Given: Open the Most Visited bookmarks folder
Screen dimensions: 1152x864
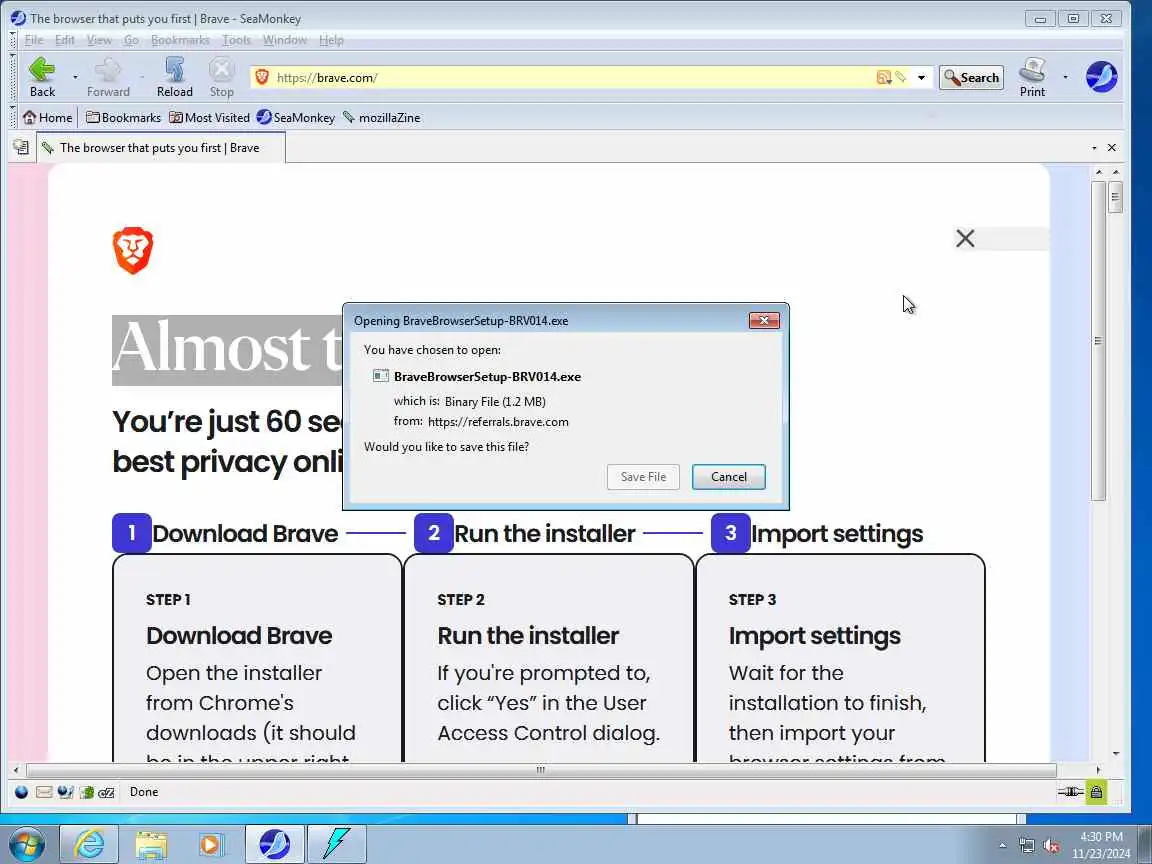Looking at the screenshot, I should tap(209, 118).
